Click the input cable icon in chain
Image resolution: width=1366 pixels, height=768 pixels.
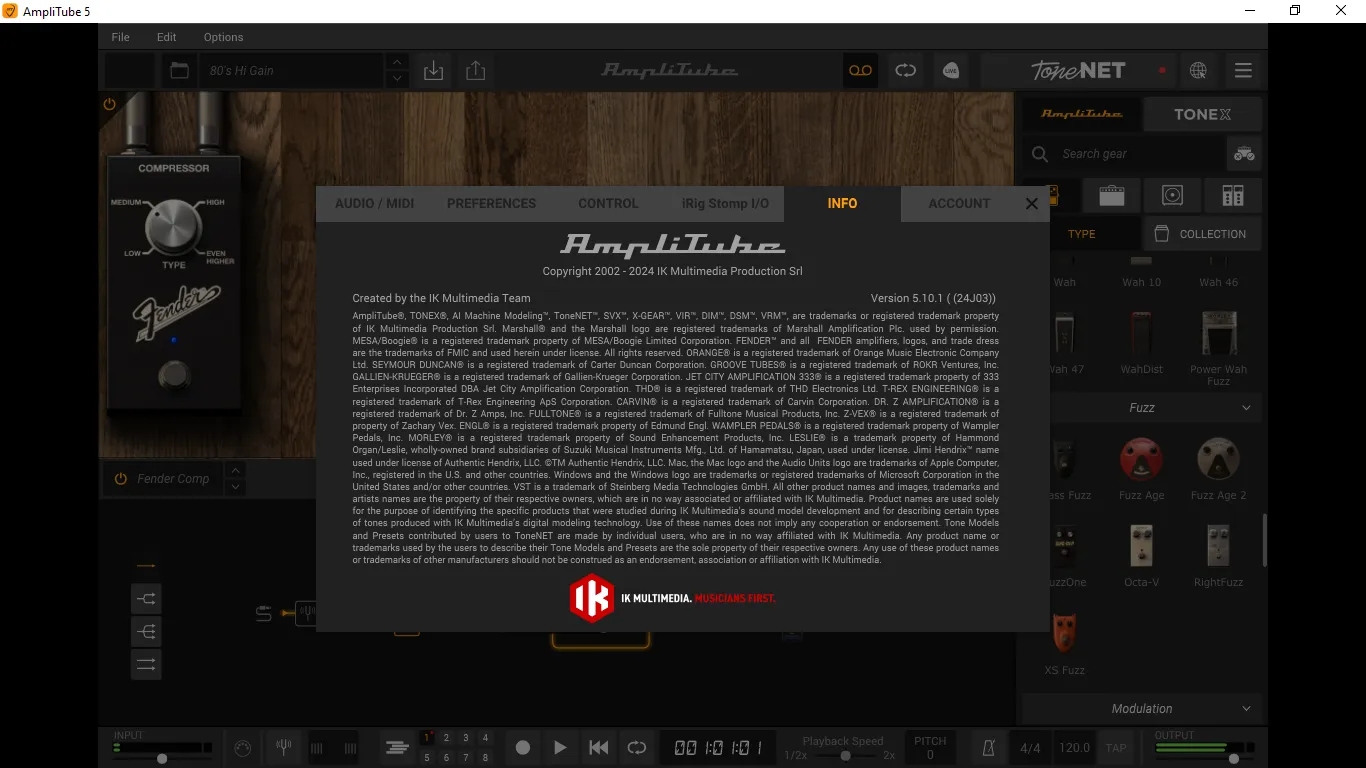tap(264, 613)
